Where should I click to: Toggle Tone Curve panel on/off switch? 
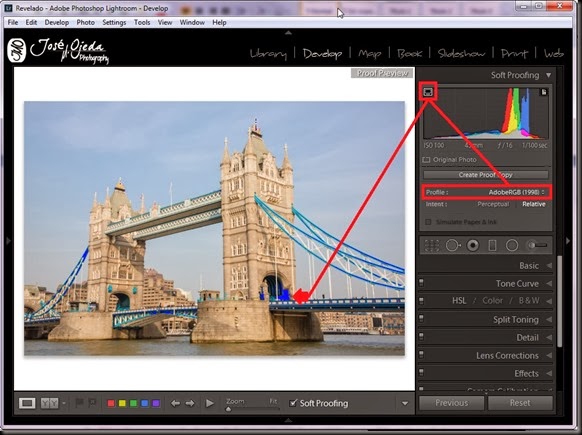[x=421, y=283]
